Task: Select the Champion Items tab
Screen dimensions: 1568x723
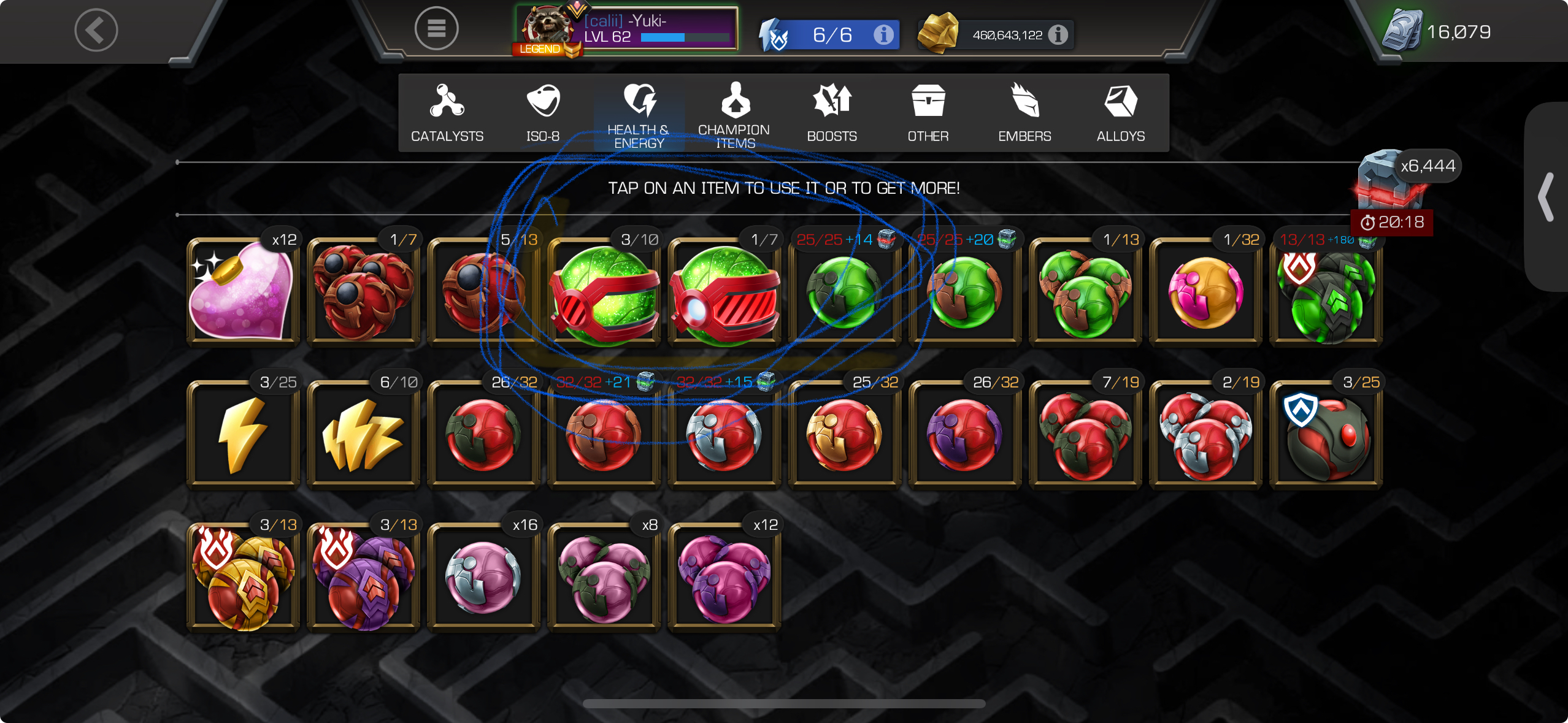Action: 734,113
